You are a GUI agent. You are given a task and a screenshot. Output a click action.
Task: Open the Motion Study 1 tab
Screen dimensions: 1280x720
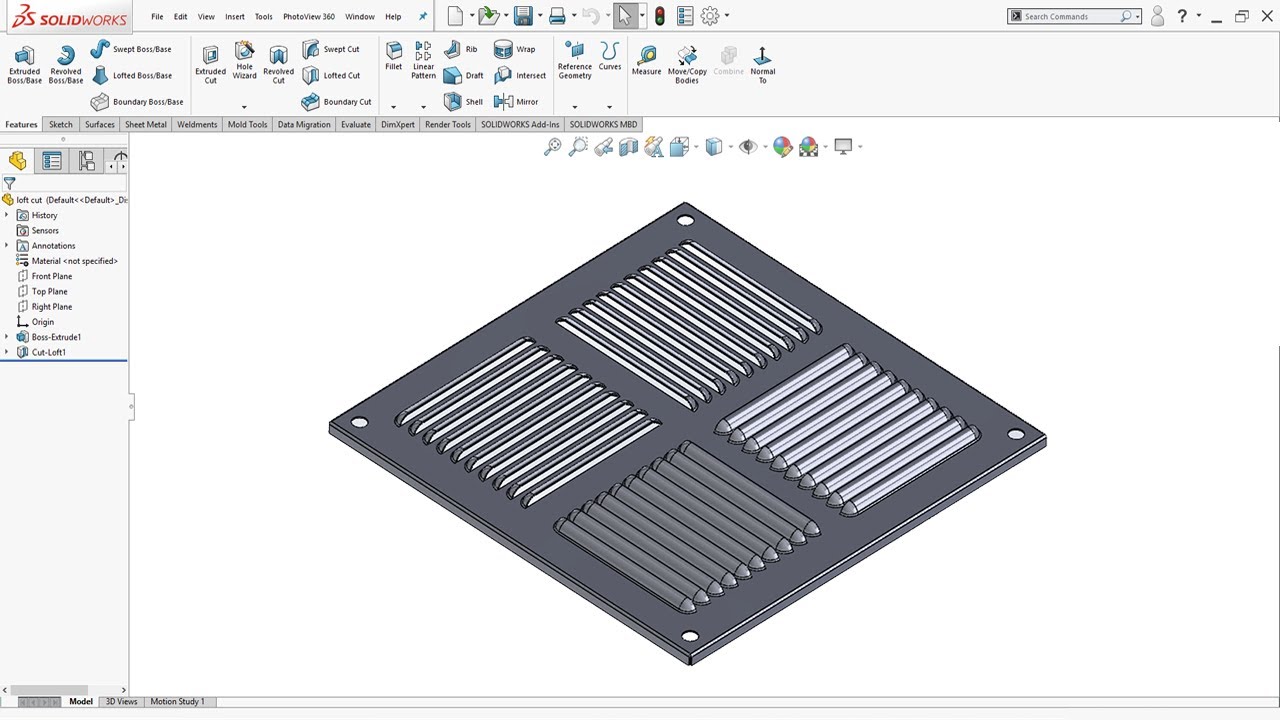[x=177, y=702]
